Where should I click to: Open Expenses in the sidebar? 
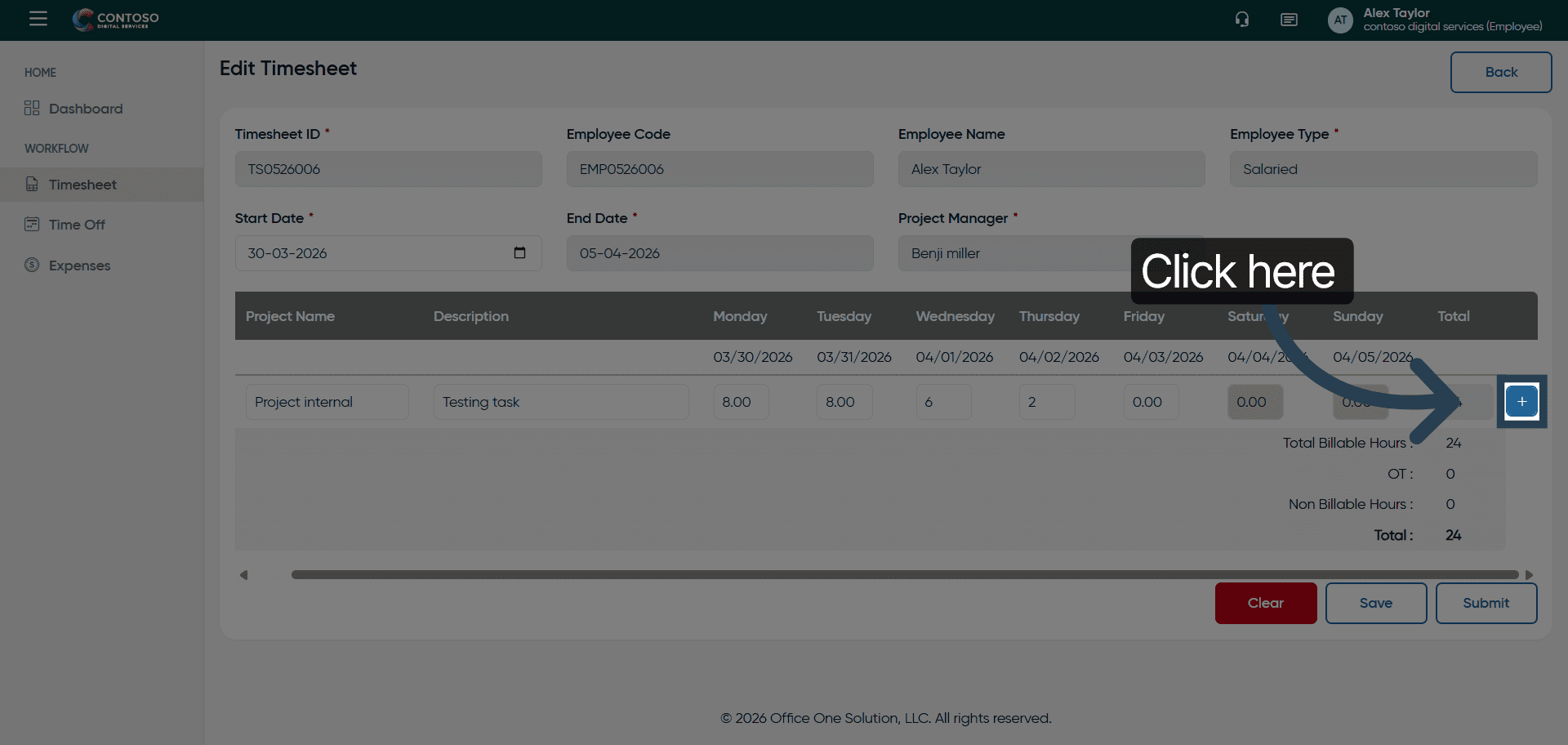(79, 265)
